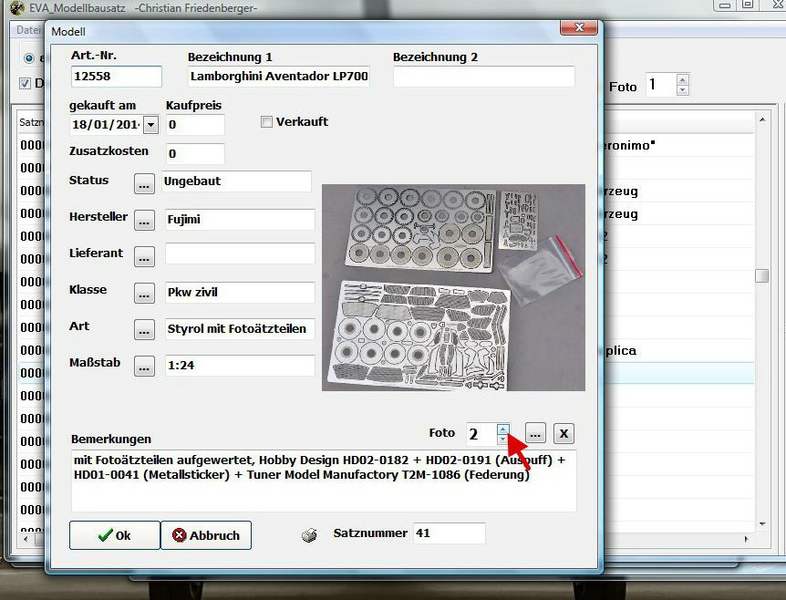Image resolution: width=786 pixels, height=600 pixels.
Task: Click Status lookup ellipsis button
Action: (144, 183)
